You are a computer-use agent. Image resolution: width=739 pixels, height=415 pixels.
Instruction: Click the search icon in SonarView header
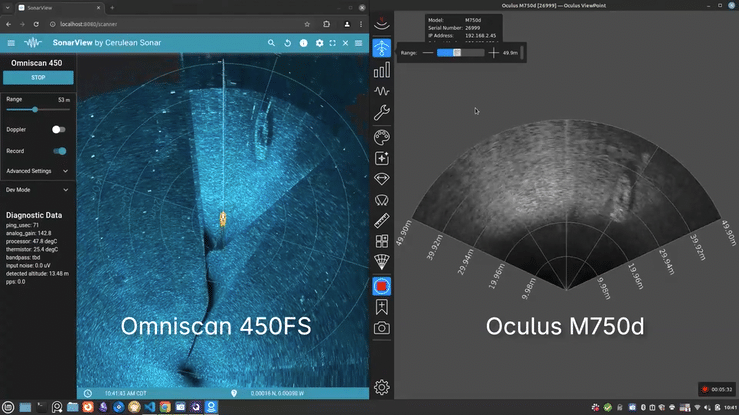click(x=271, y=43)
